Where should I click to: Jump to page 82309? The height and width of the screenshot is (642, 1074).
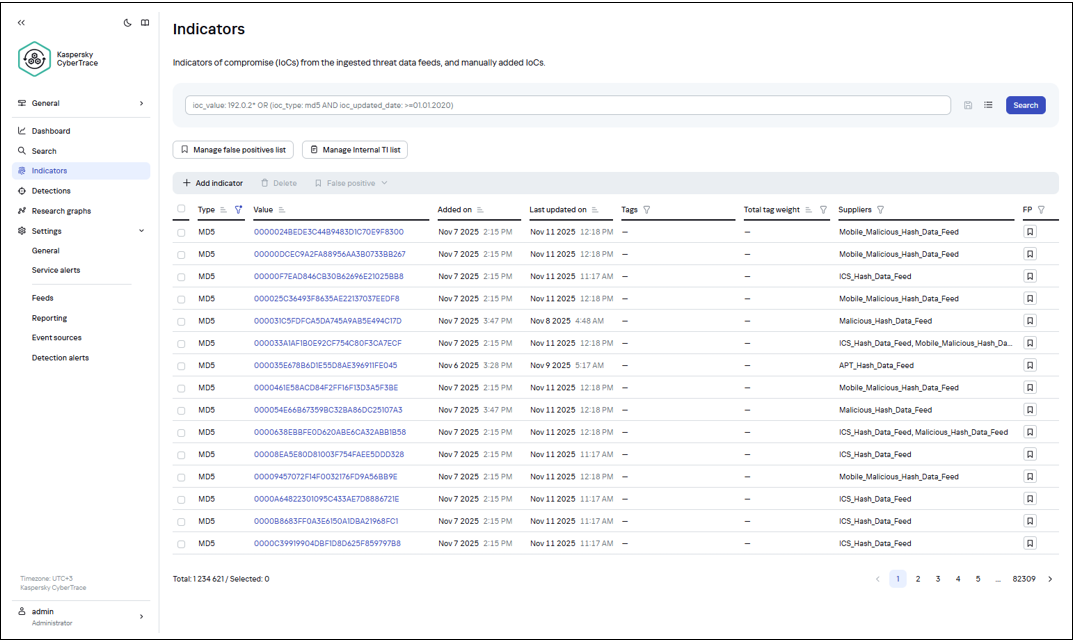click(1024, 579)
